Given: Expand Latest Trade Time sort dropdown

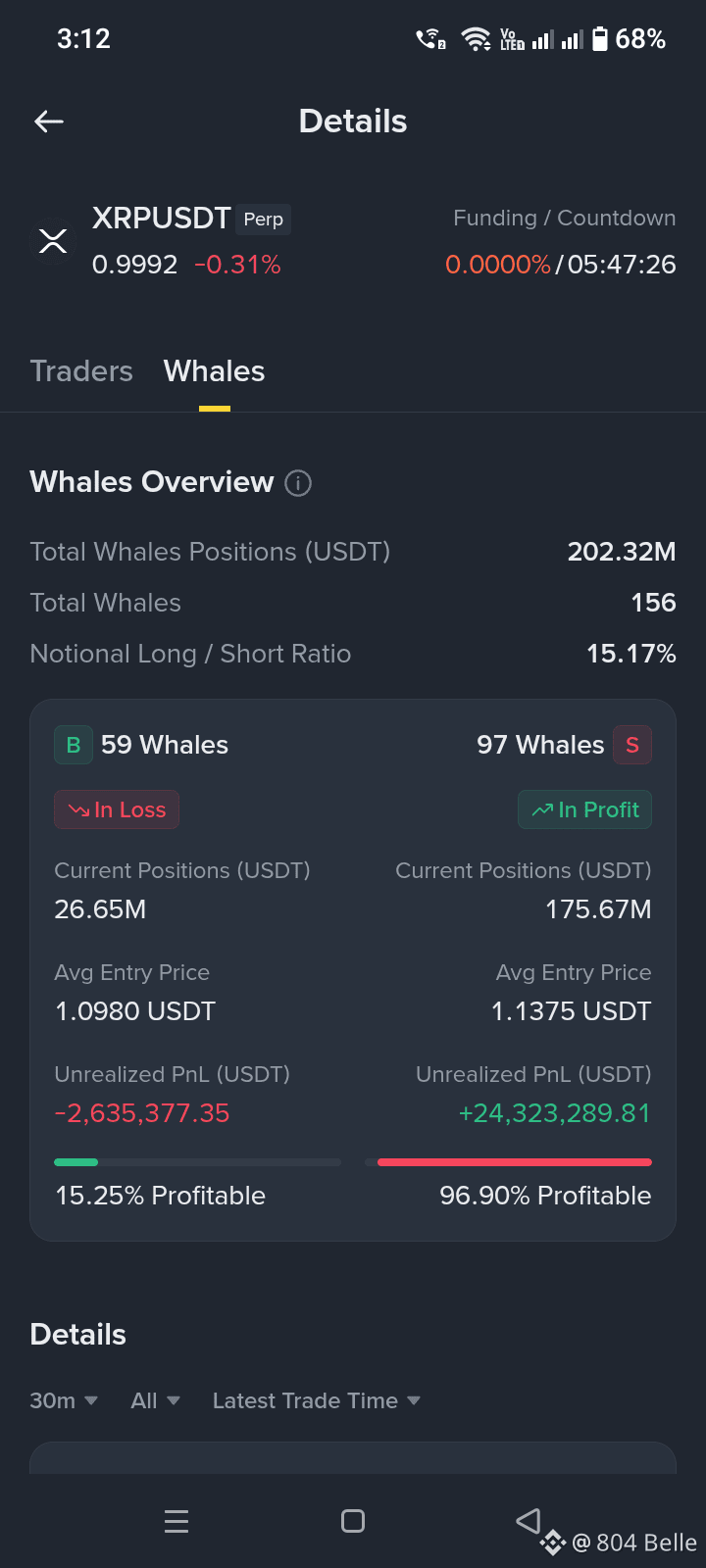Looking at the screenshot, I should (x=317, y=1400).
